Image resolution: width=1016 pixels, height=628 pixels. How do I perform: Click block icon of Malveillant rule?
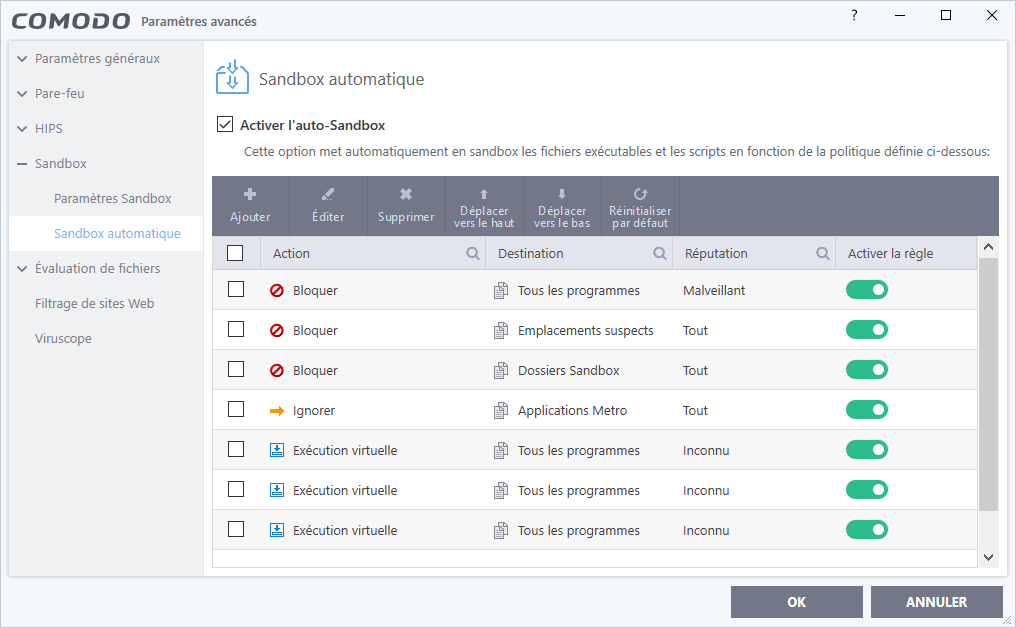click(277, 290)
